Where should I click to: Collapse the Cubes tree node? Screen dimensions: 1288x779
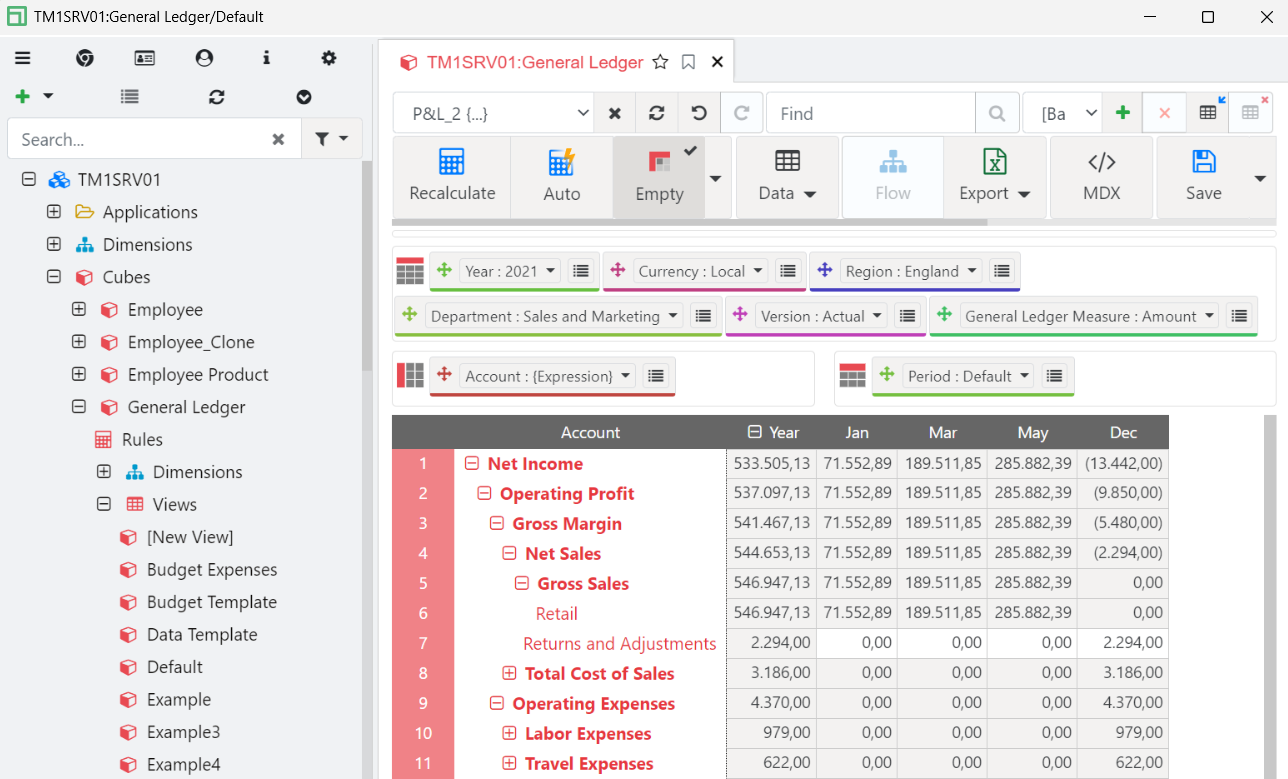pos(54,277)
